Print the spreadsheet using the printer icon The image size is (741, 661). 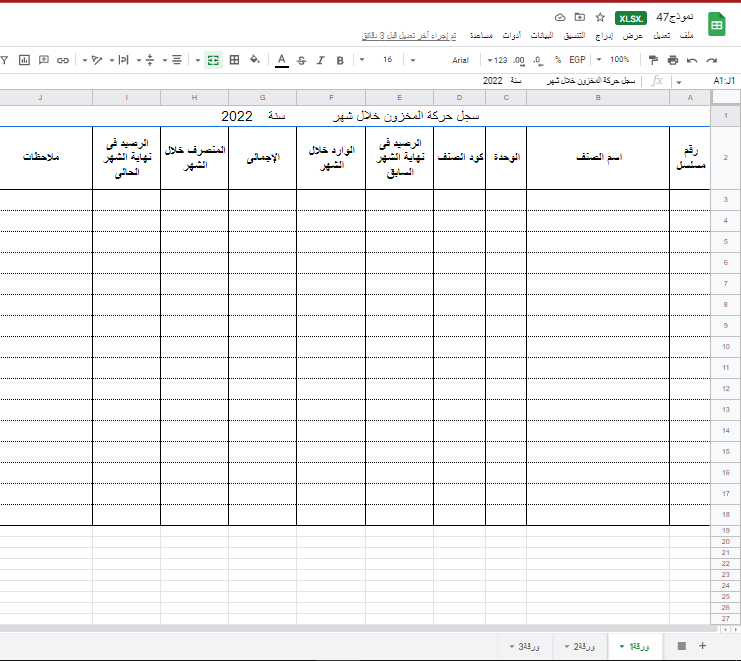[673, 60]
